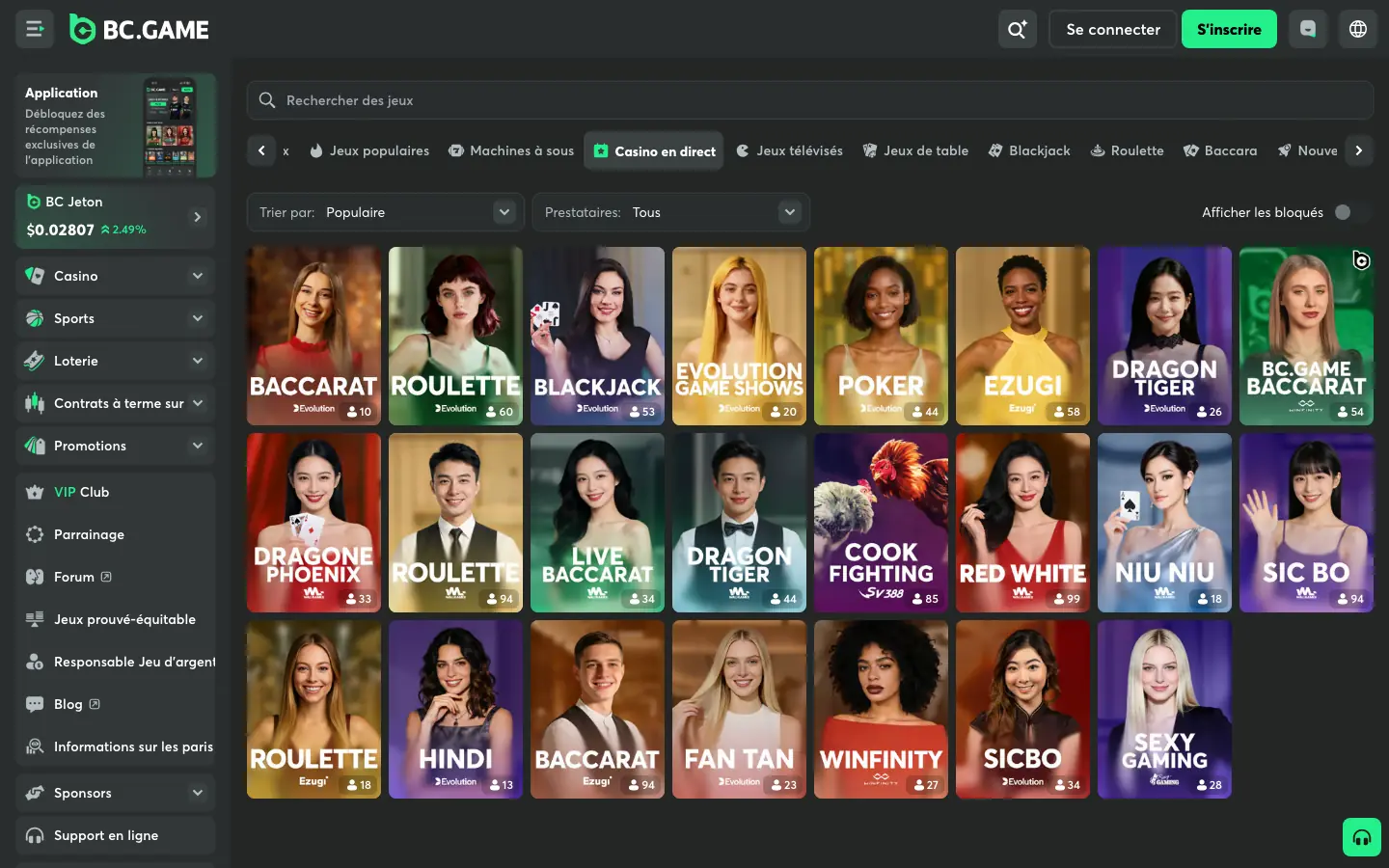Open the Fan Tan game card
Screen dimensions: 1389x868
pos(739,709)
